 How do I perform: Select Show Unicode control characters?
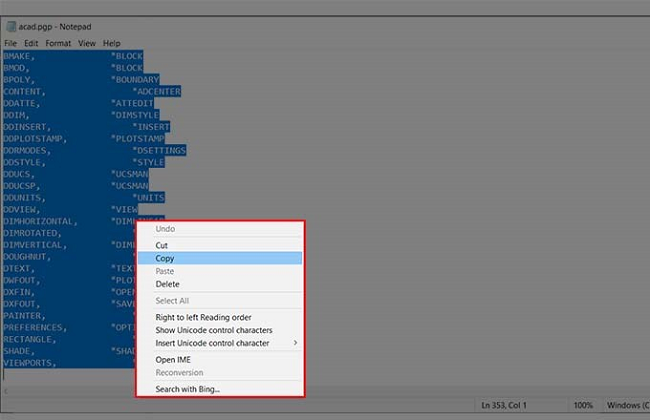click(220, 330)
